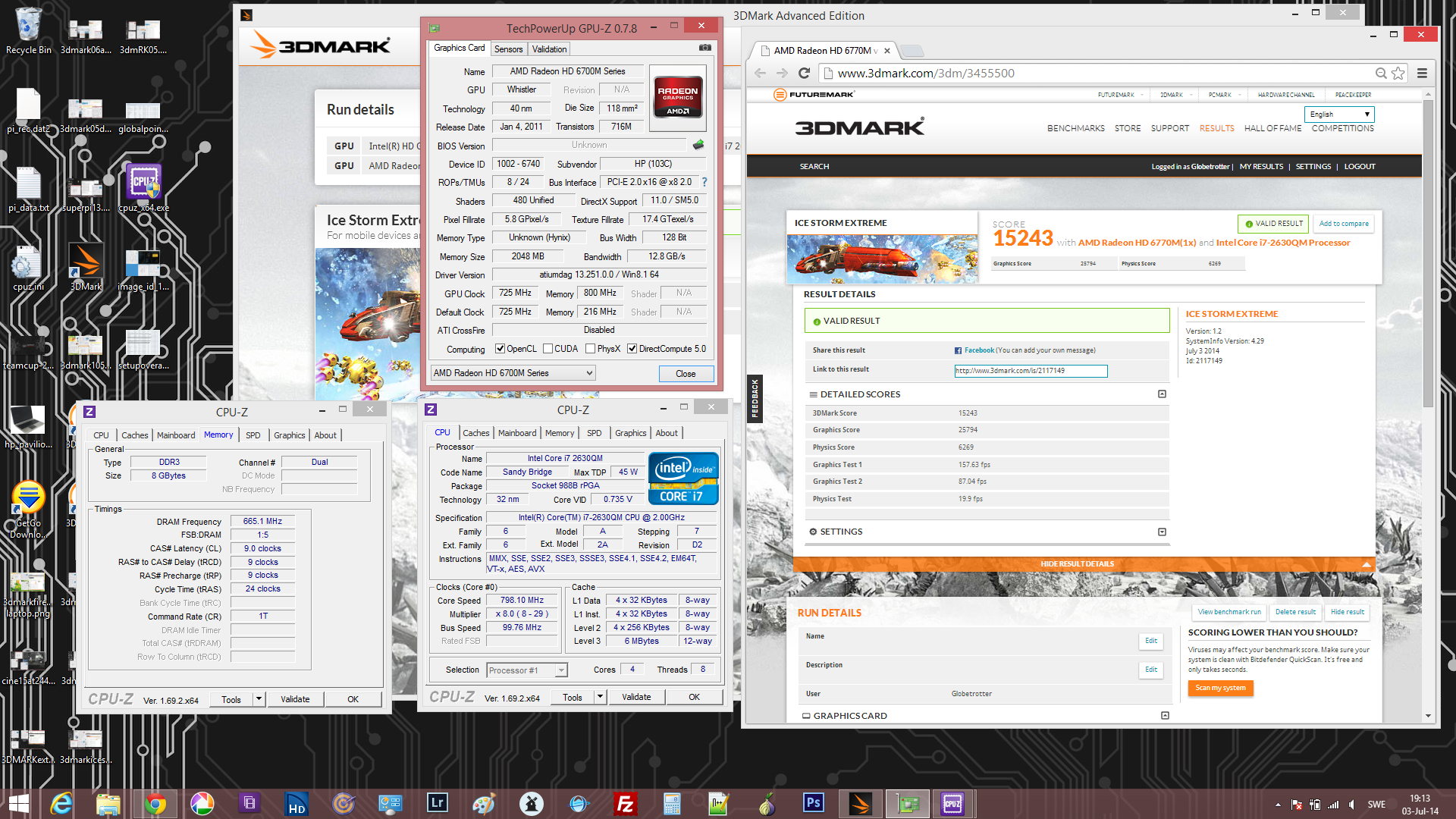The image size is (1456, 819).
Task: Click Close button in GPU-Z
Action: [686, 374]
